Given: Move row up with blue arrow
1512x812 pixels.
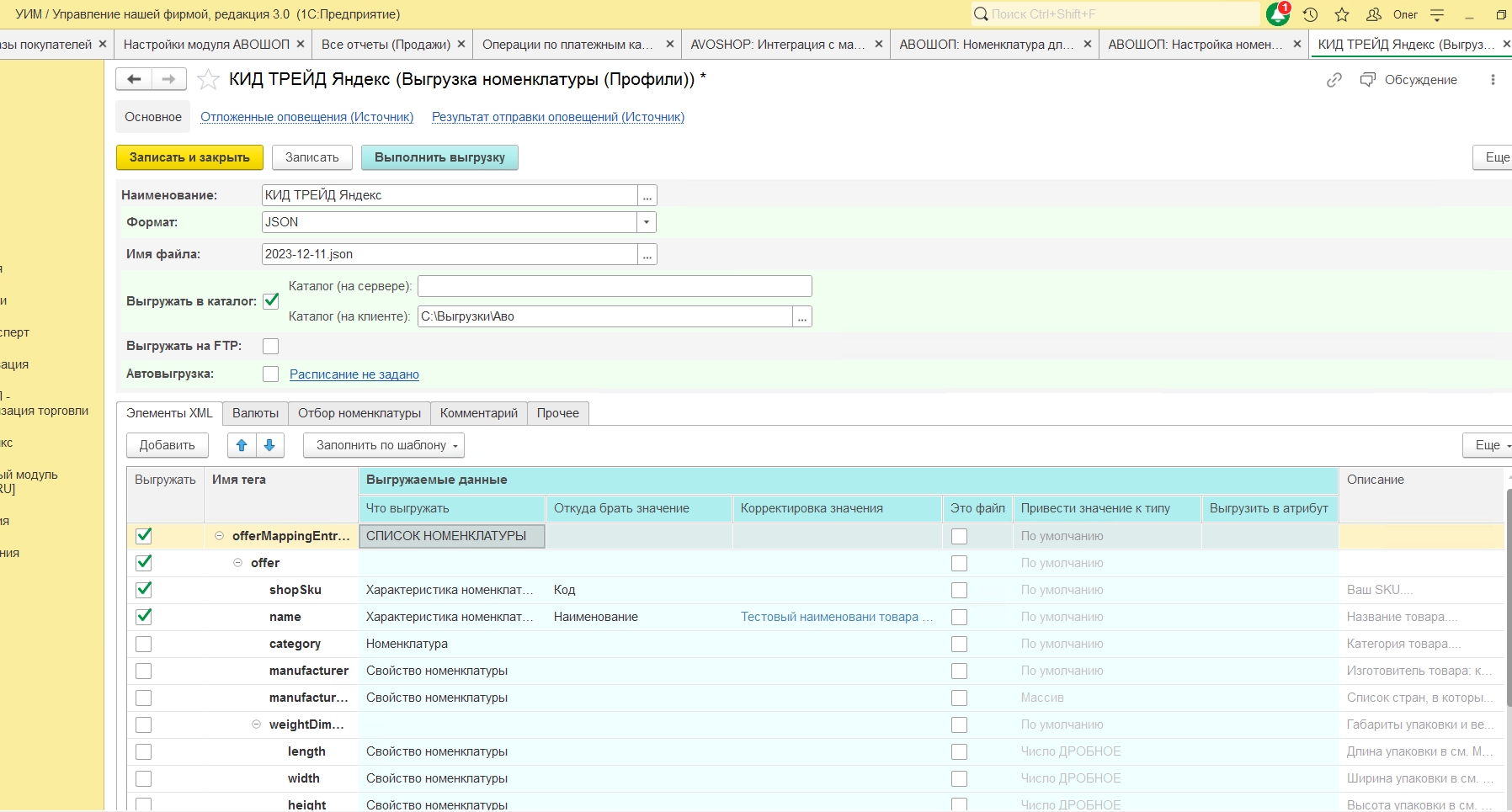Looking at the screenshot, I should click(242, 445).
